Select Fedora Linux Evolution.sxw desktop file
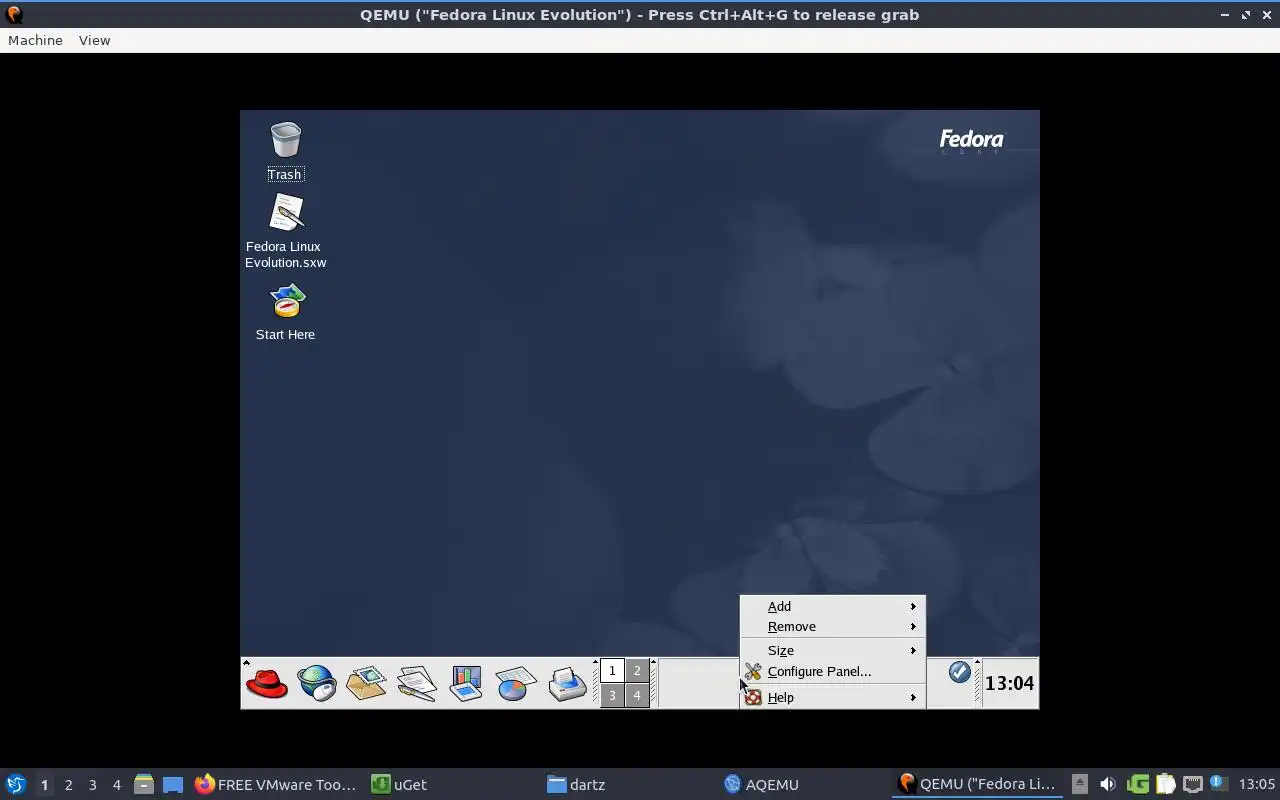This screenshot has height=800, width=1280. click(x=286, y=231)
